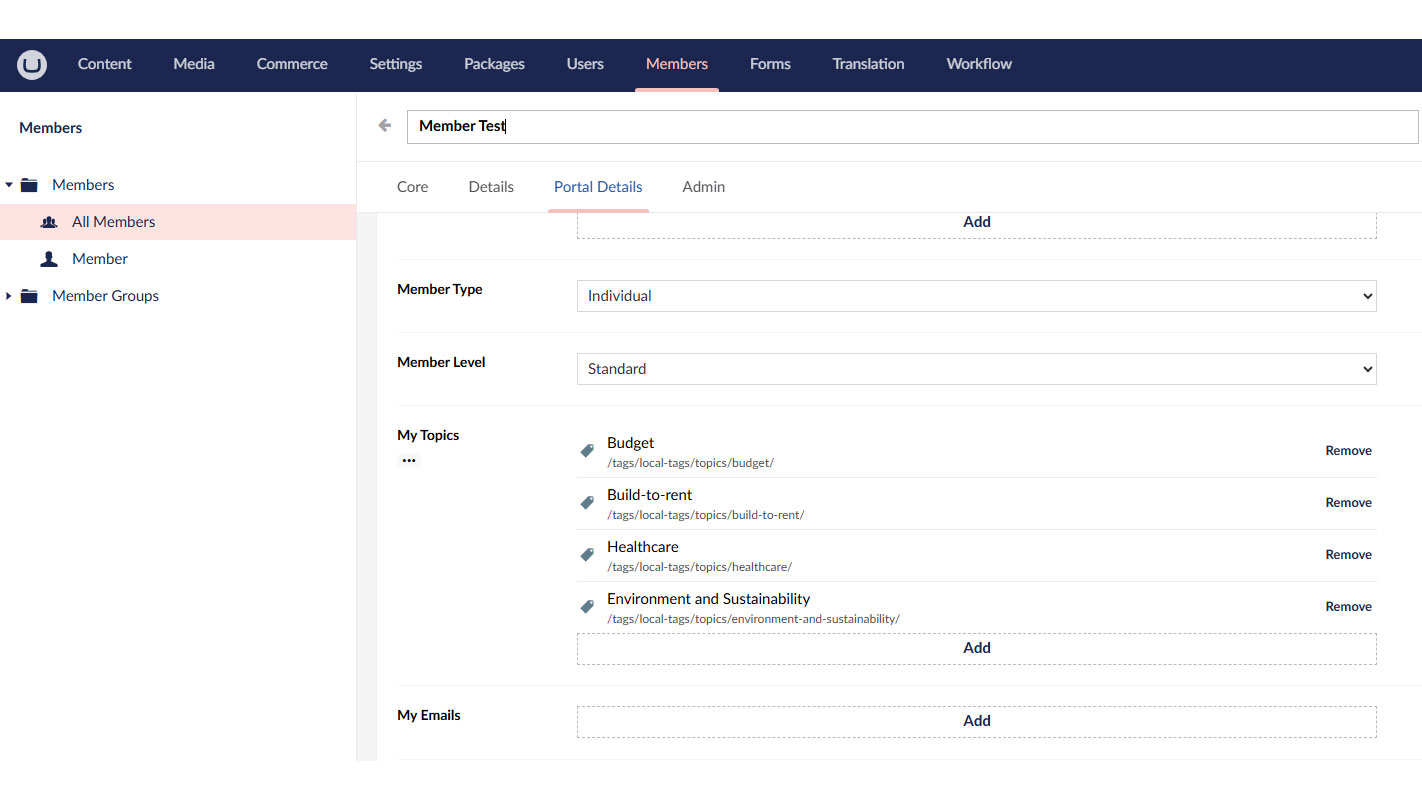Click Add under My Emails
1422x800 pixels.
coord(977,720)
